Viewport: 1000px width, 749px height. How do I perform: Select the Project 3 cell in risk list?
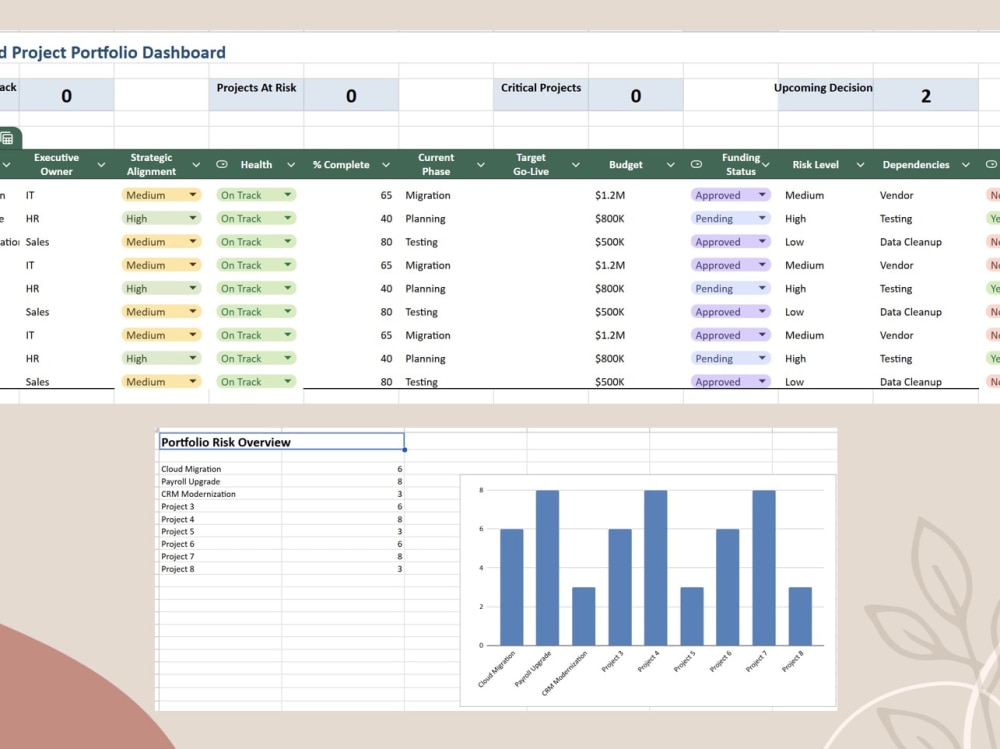tap(220, 507)
